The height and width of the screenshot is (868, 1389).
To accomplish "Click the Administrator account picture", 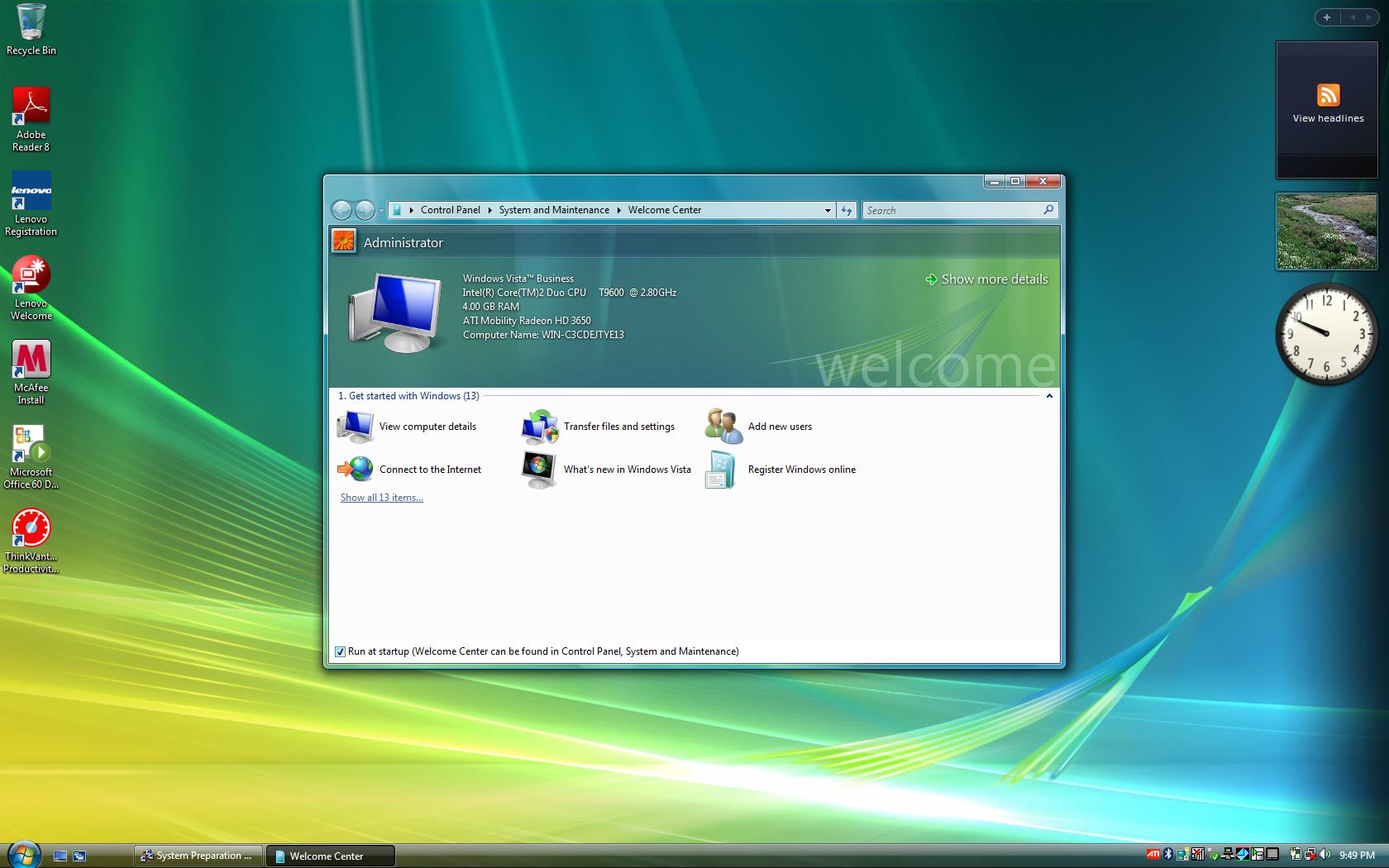I will coord(343,242).
